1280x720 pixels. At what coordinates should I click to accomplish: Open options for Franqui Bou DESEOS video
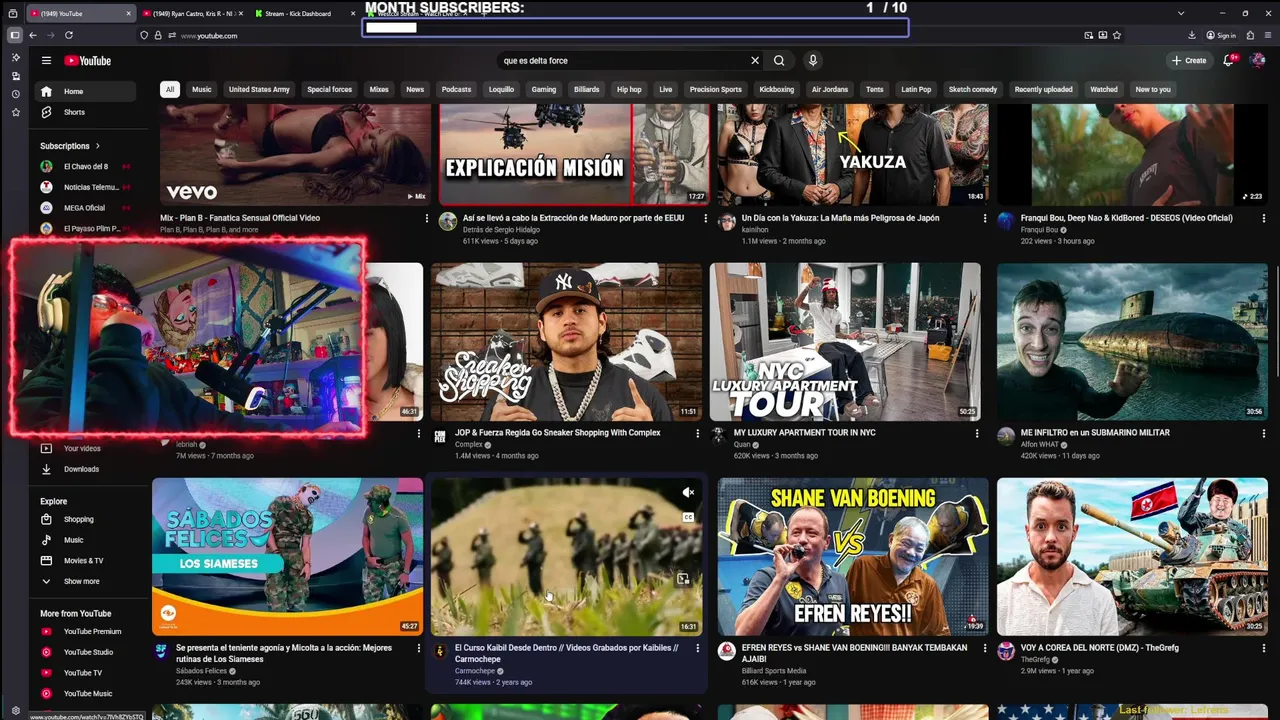pyautogui.click(x=1264, y=218)
